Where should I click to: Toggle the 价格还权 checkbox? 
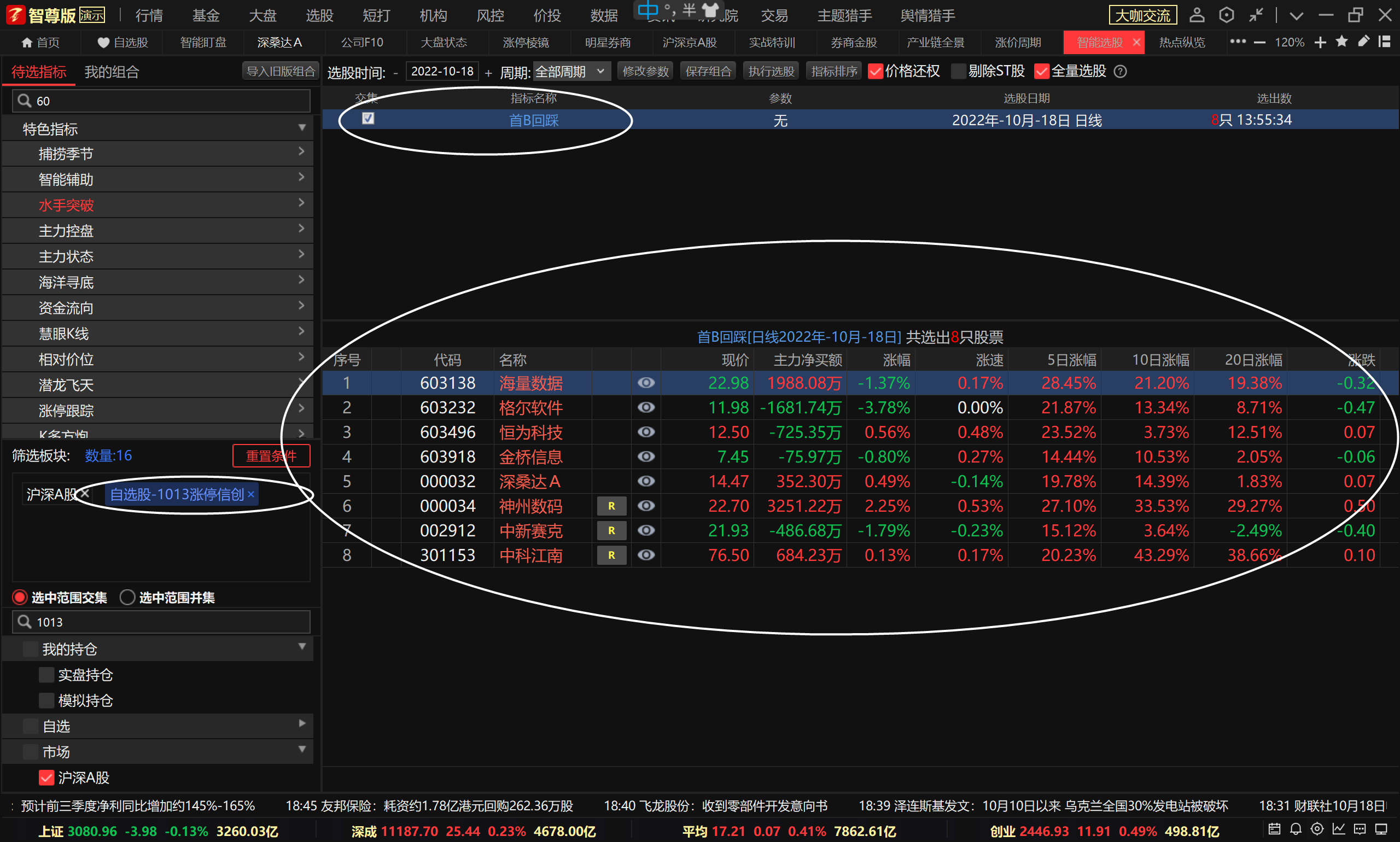pos(876,72)
